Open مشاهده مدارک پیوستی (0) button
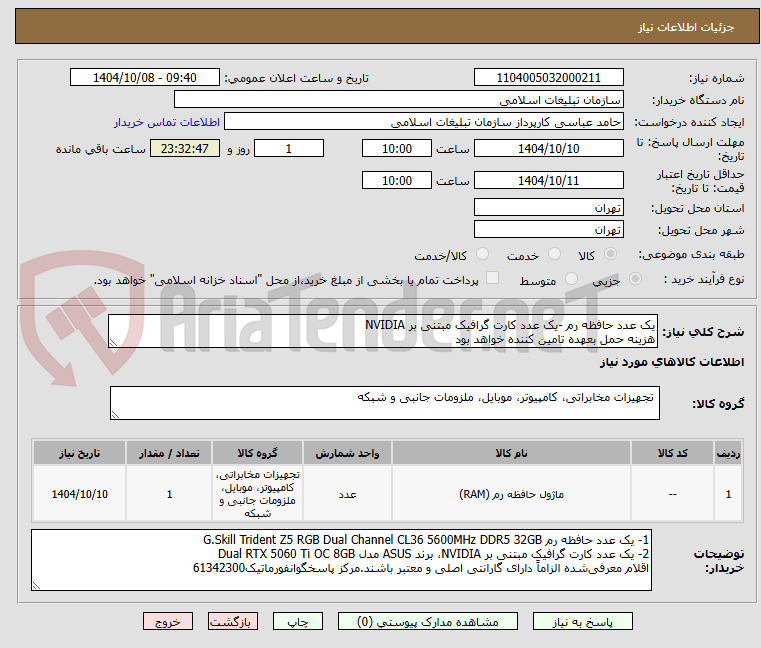761x648 pixels. [x=428, y=621]
